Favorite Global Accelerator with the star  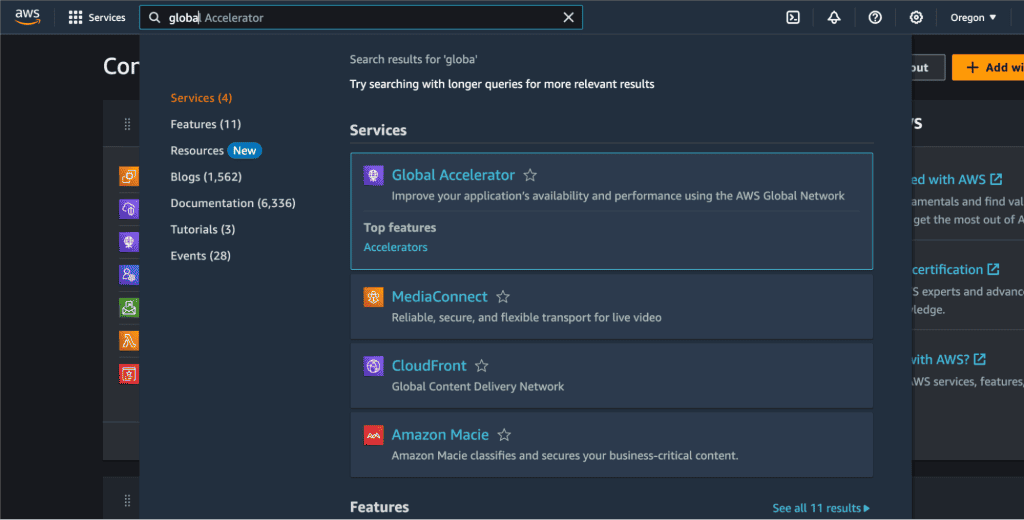point(530,175)
